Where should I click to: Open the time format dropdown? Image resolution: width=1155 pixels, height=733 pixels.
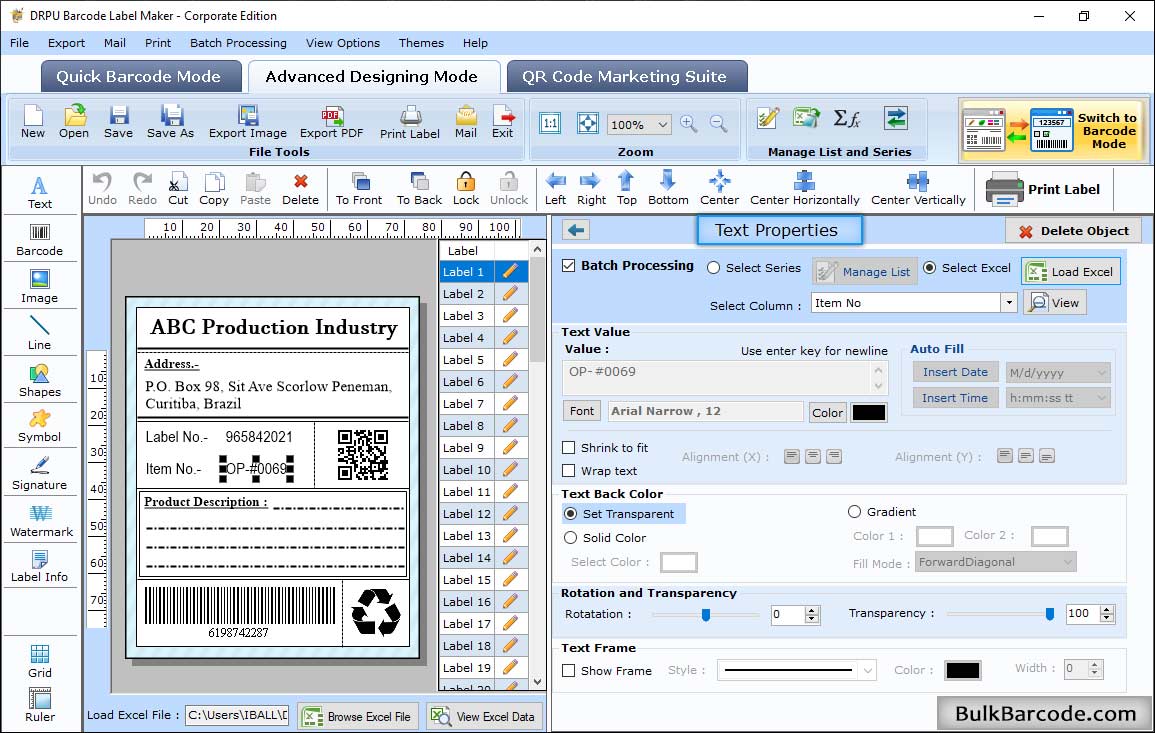[x=1101, y=398]
